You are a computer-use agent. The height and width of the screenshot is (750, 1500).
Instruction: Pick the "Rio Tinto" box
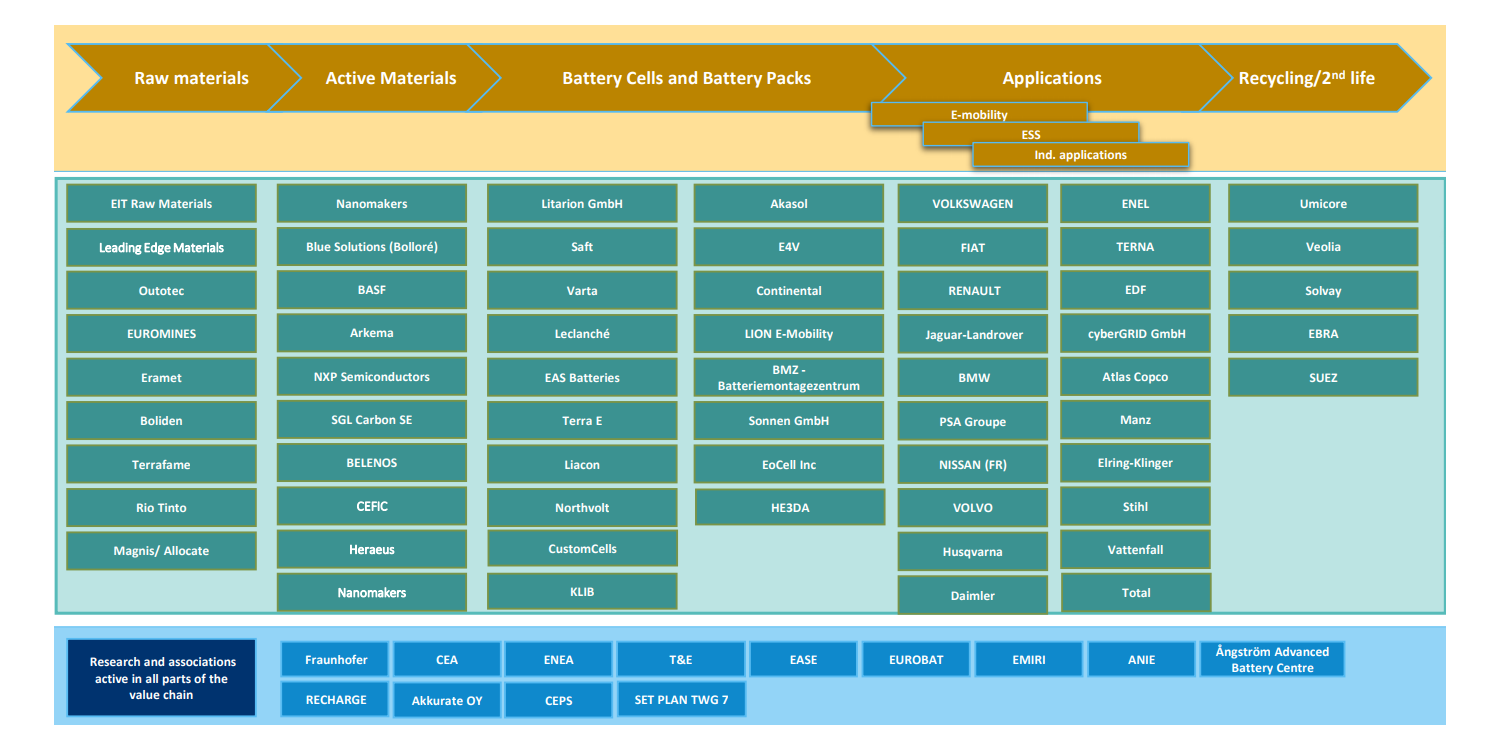coord(161,508)
